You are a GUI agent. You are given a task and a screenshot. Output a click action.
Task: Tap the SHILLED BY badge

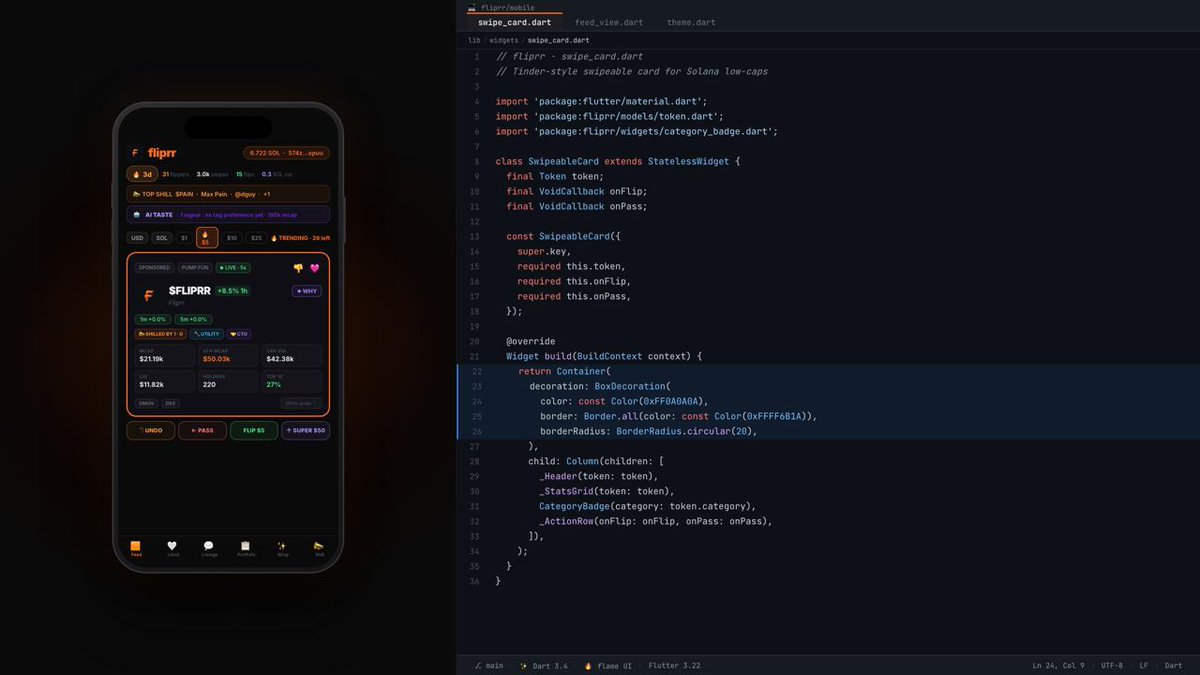click(161, 334)
